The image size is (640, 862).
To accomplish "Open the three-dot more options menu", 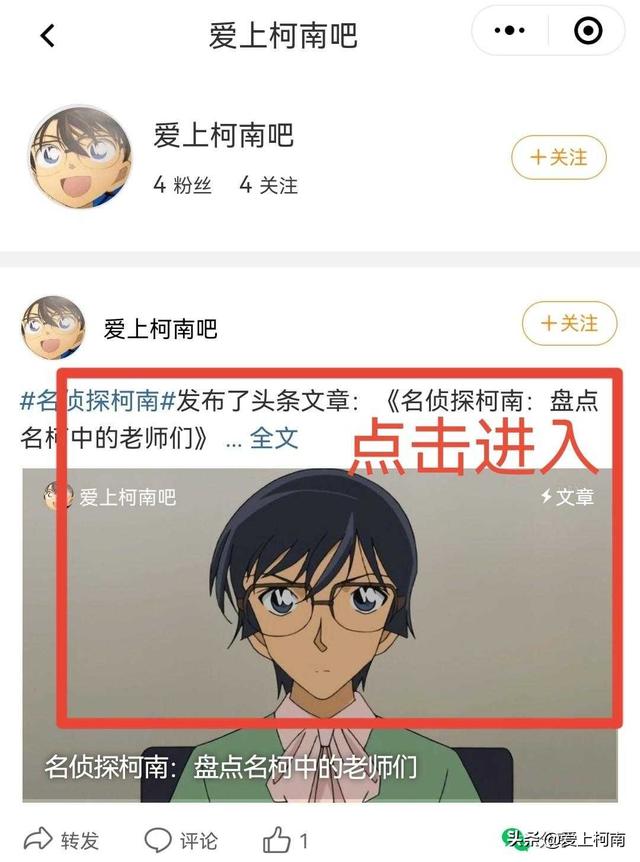I will (509, 30).
